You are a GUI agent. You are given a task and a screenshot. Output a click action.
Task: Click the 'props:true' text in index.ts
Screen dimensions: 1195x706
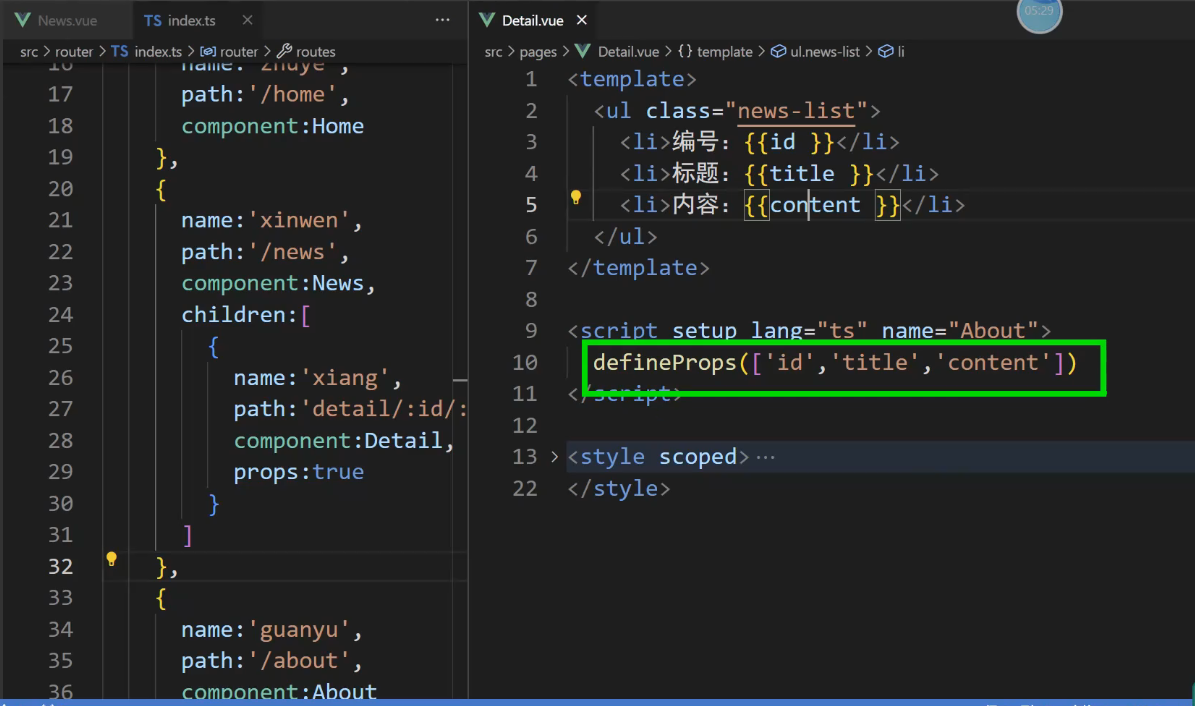point(299,472)
